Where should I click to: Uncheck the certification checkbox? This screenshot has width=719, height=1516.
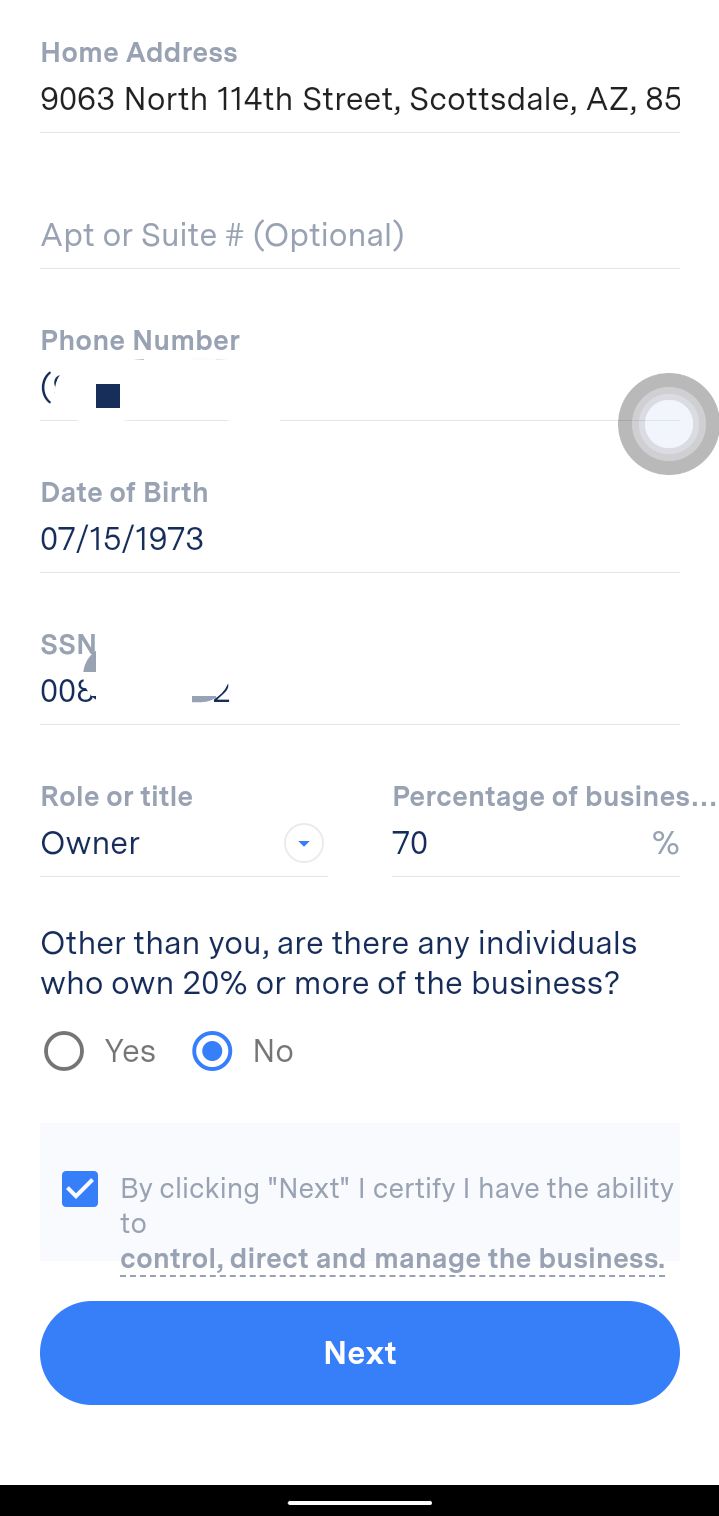(80, 1189)
